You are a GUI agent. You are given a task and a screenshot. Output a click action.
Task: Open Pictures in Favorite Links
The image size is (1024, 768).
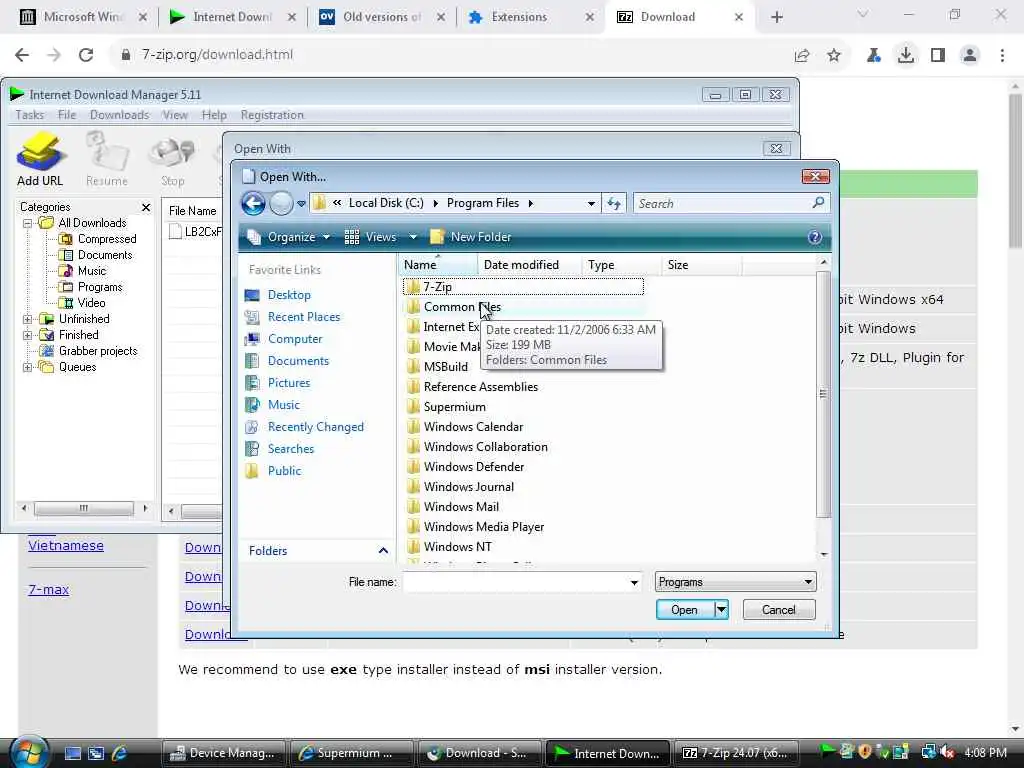click(x=289, y=383)
